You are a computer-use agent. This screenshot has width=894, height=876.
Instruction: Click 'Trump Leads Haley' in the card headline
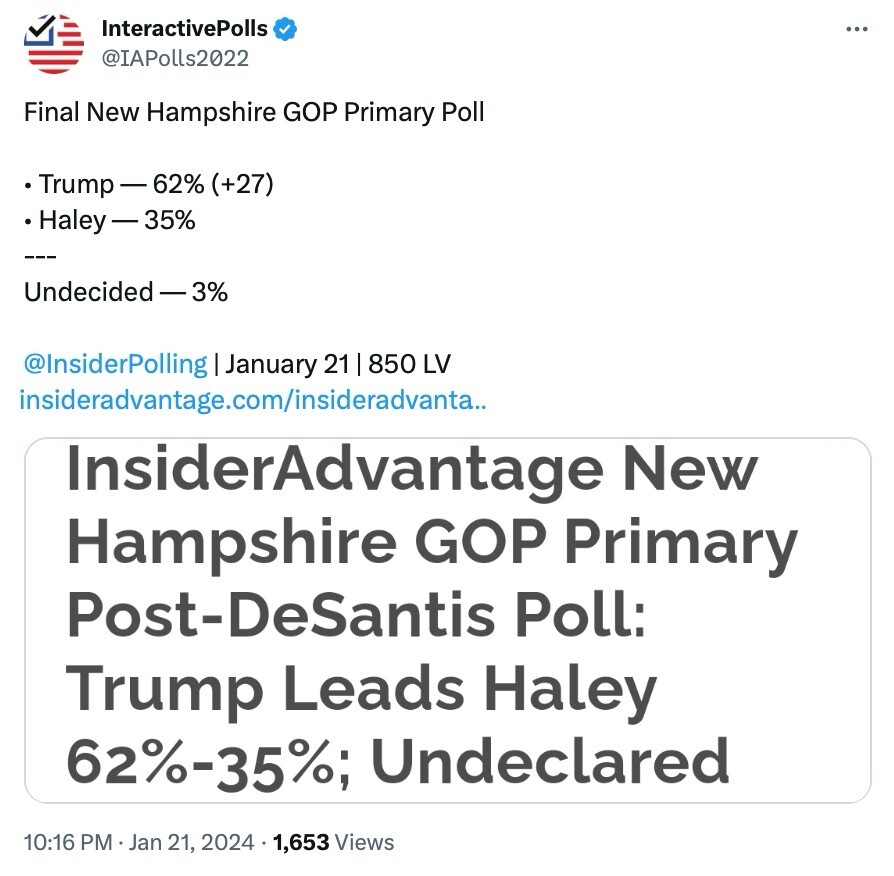[361, 688]
